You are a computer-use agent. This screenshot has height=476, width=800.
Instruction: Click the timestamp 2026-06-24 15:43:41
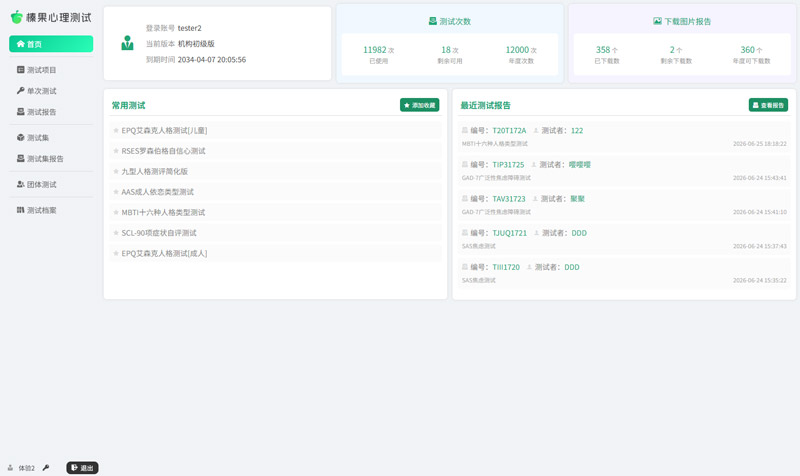(x=760, y=178)
